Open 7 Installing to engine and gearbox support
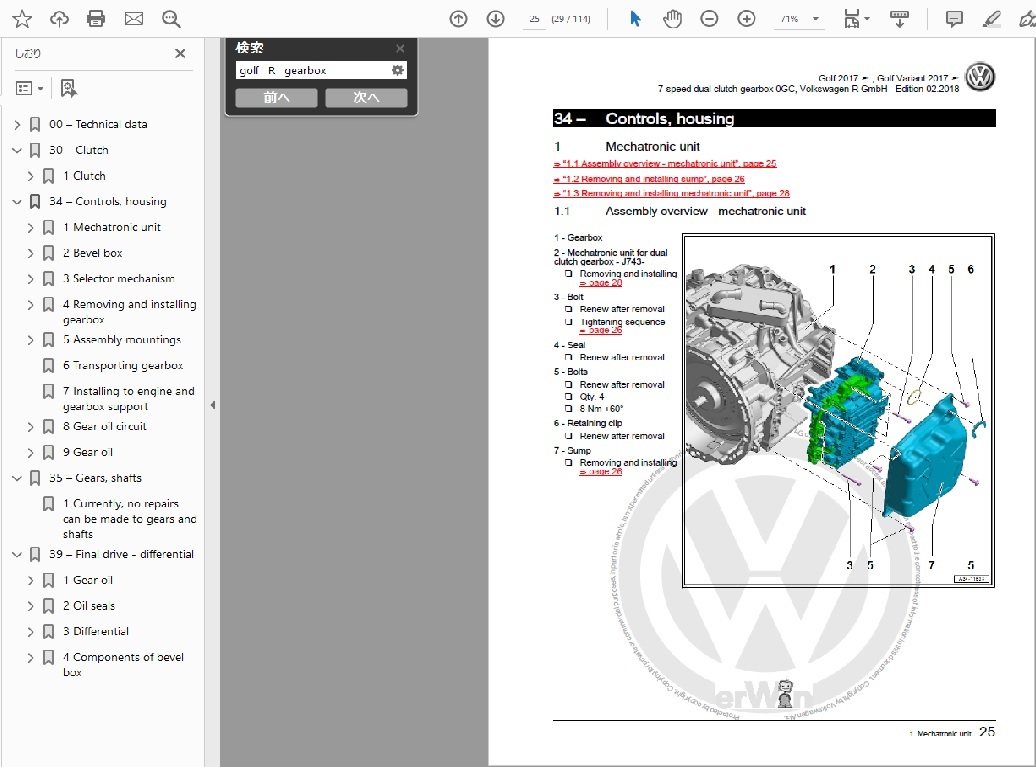Screen dimensions: 1036x767 click(x=129, y=398)
